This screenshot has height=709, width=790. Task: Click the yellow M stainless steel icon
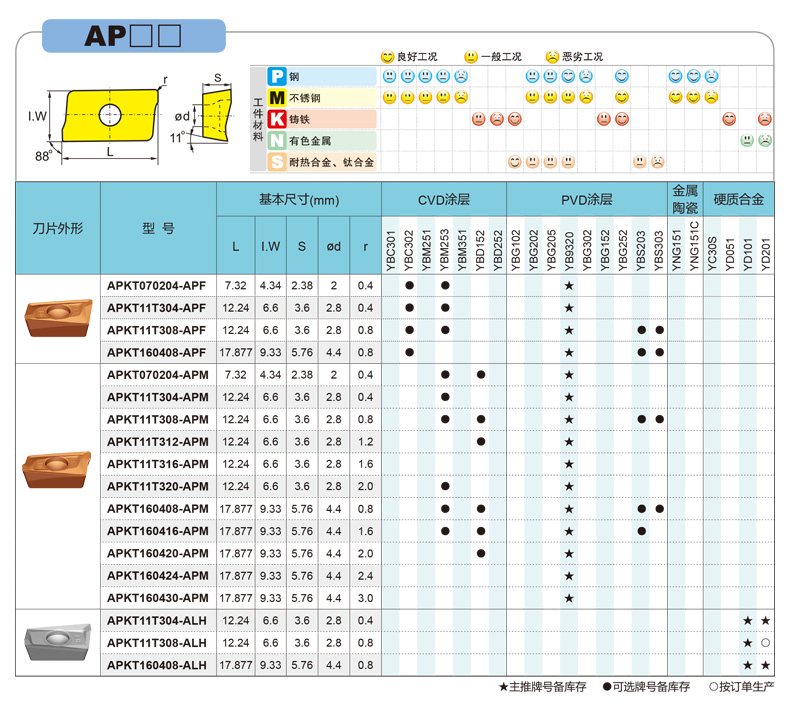(277, 97)
